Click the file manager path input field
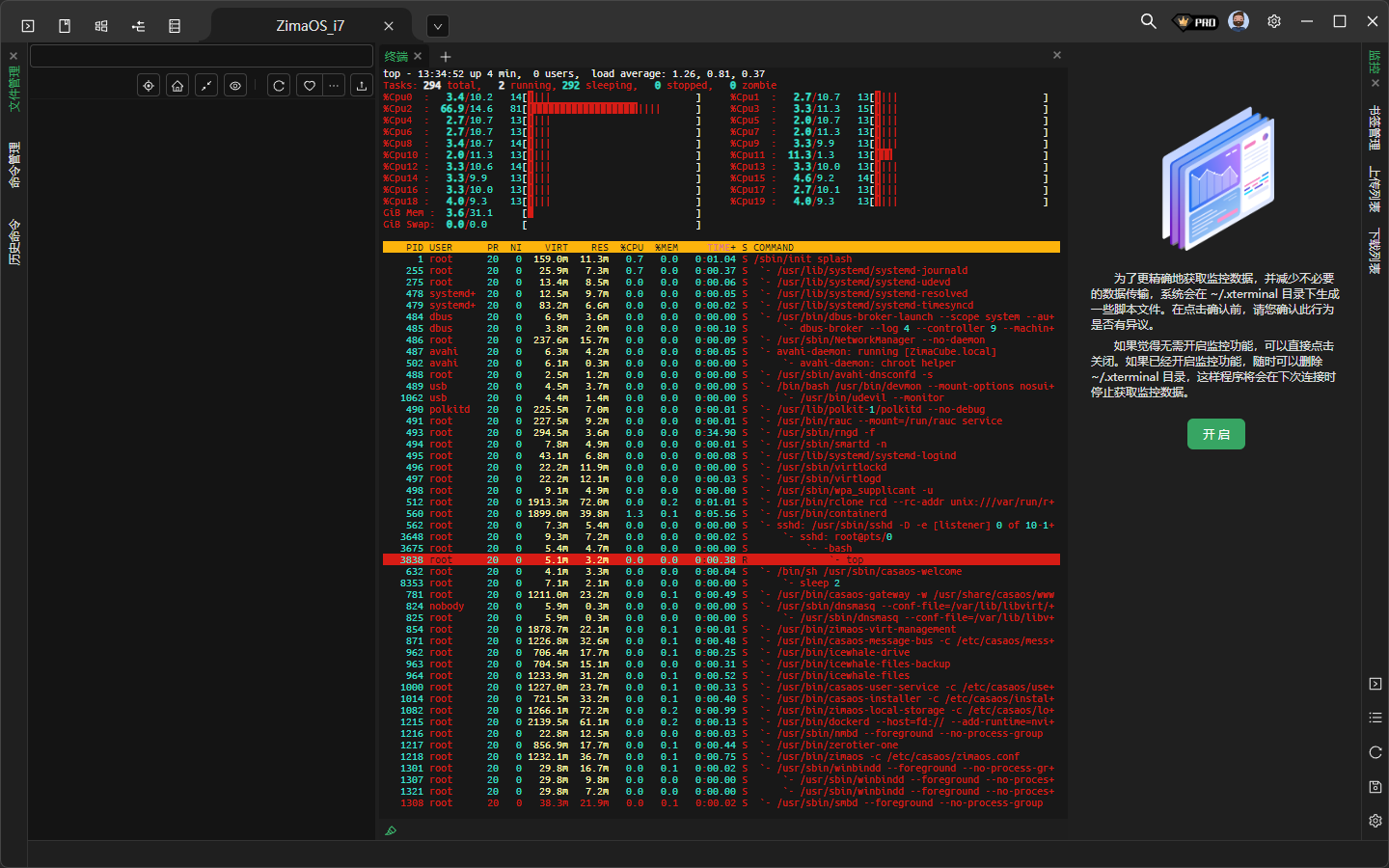 (202, 56)
